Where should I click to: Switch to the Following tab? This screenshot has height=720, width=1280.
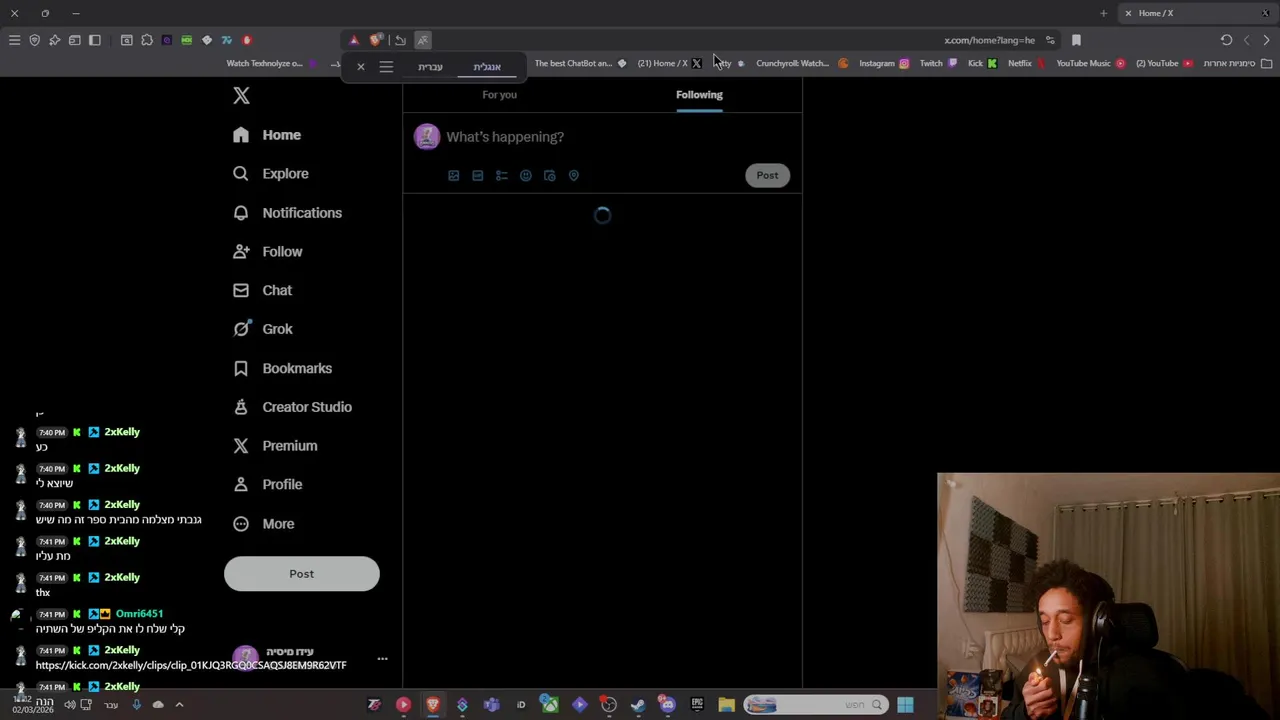coord(699,95)
